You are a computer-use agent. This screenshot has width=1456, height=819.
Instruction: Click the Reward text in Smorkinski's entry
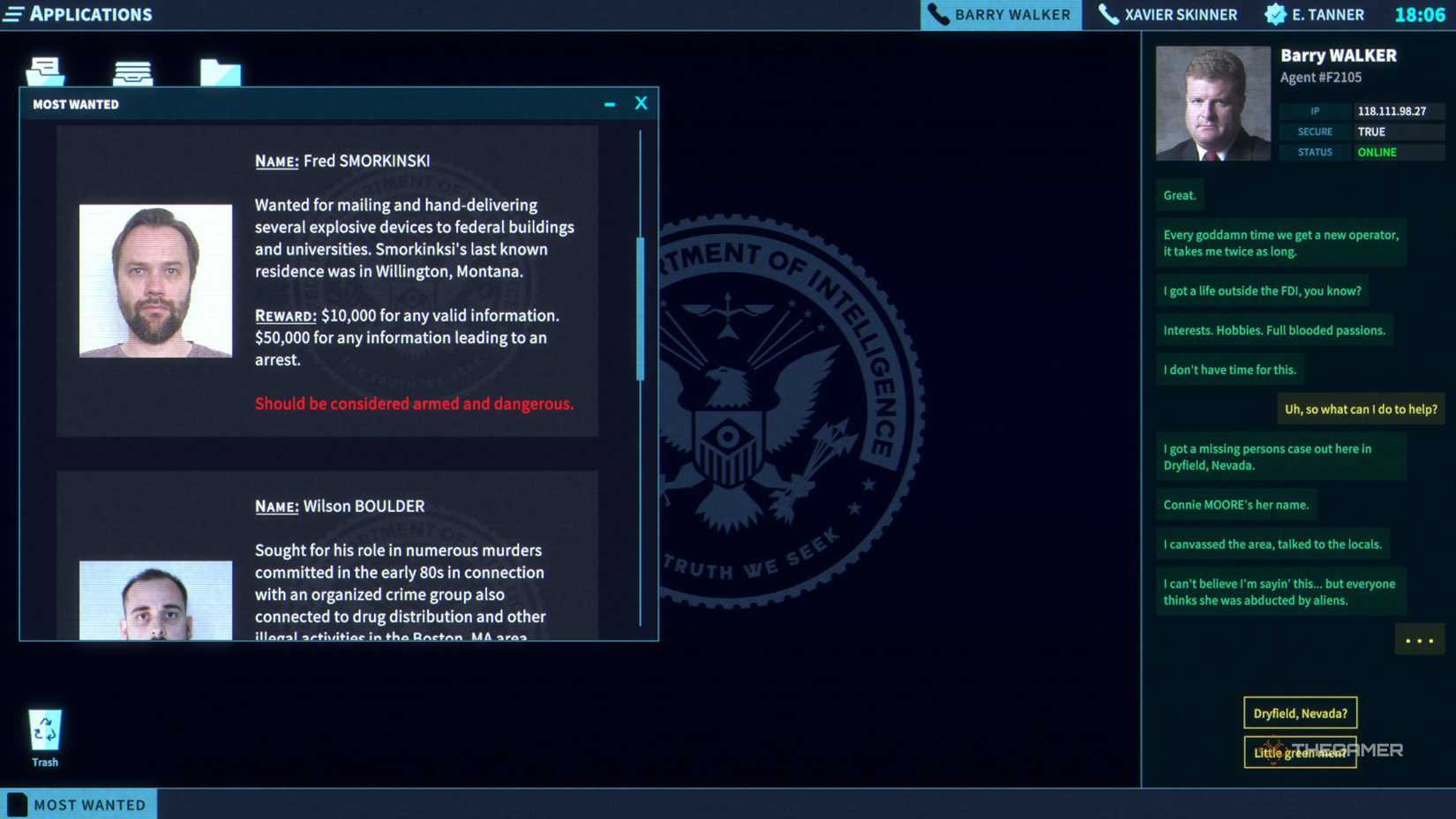[407, 337]
